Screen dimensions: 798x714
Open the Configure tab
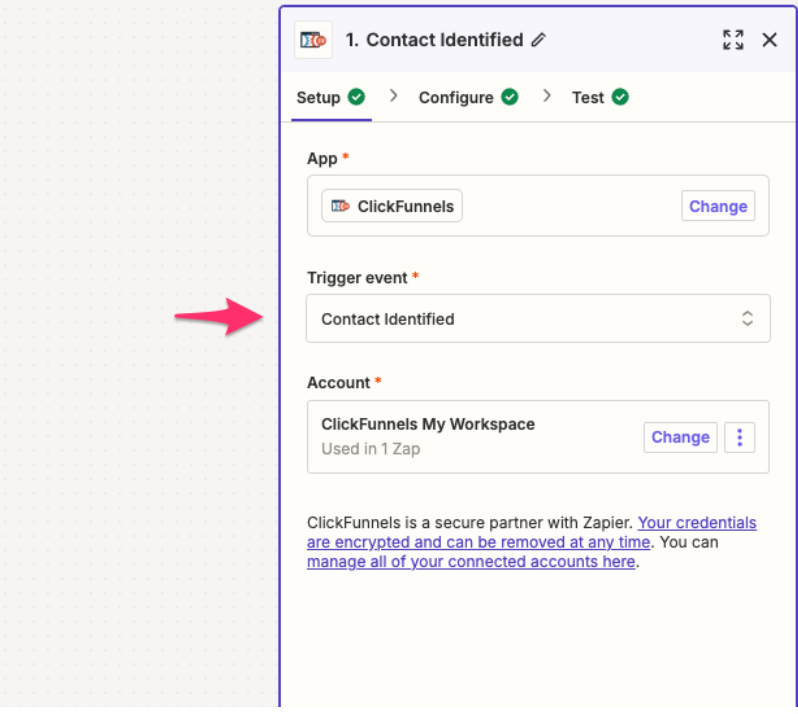(x=456, y=98)
